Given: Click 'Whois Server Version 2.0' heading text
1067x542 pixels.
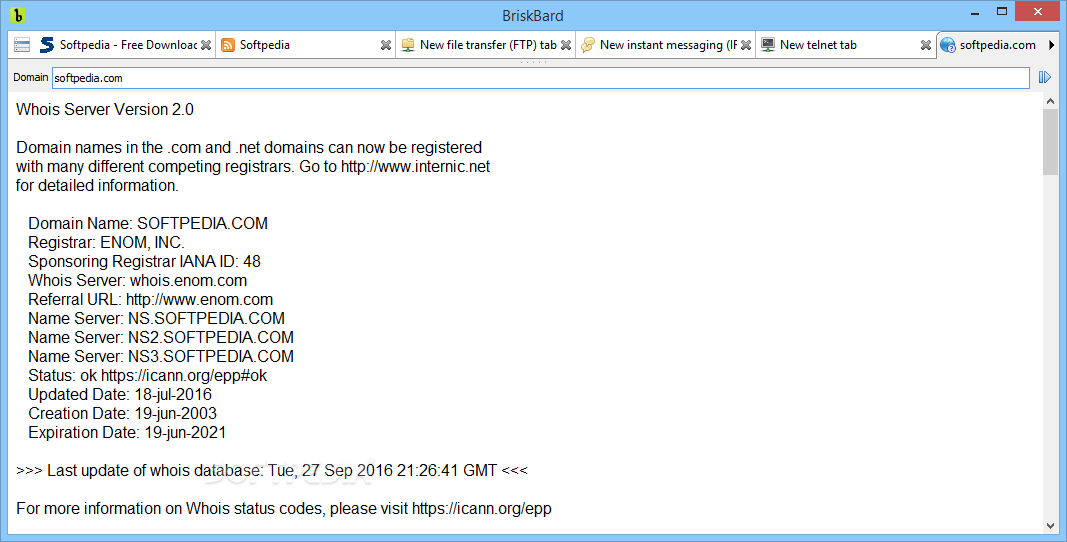Looking at the screenshot, I should 105,110.
